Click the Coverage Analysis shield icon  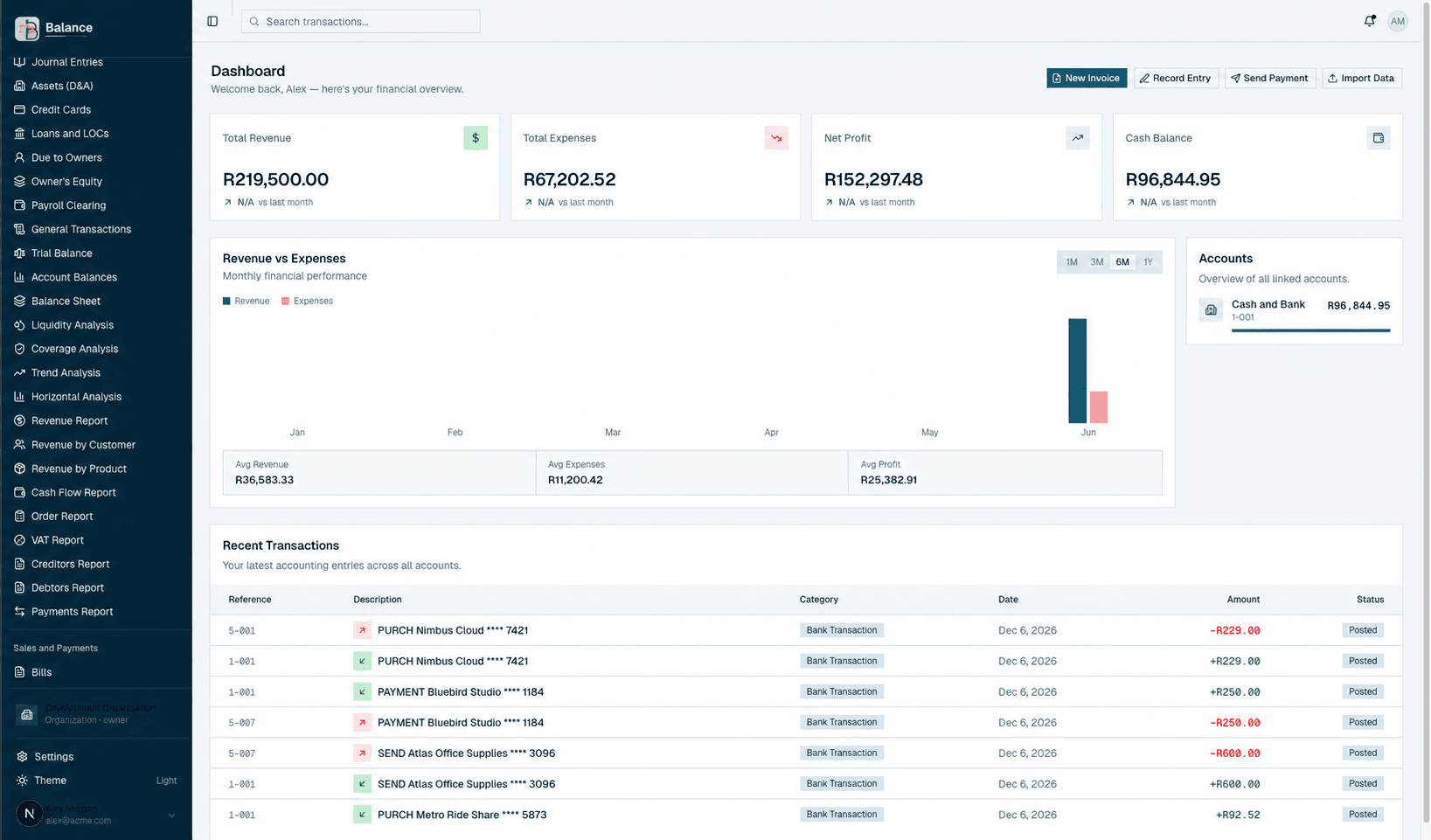(x=19, y=349)
